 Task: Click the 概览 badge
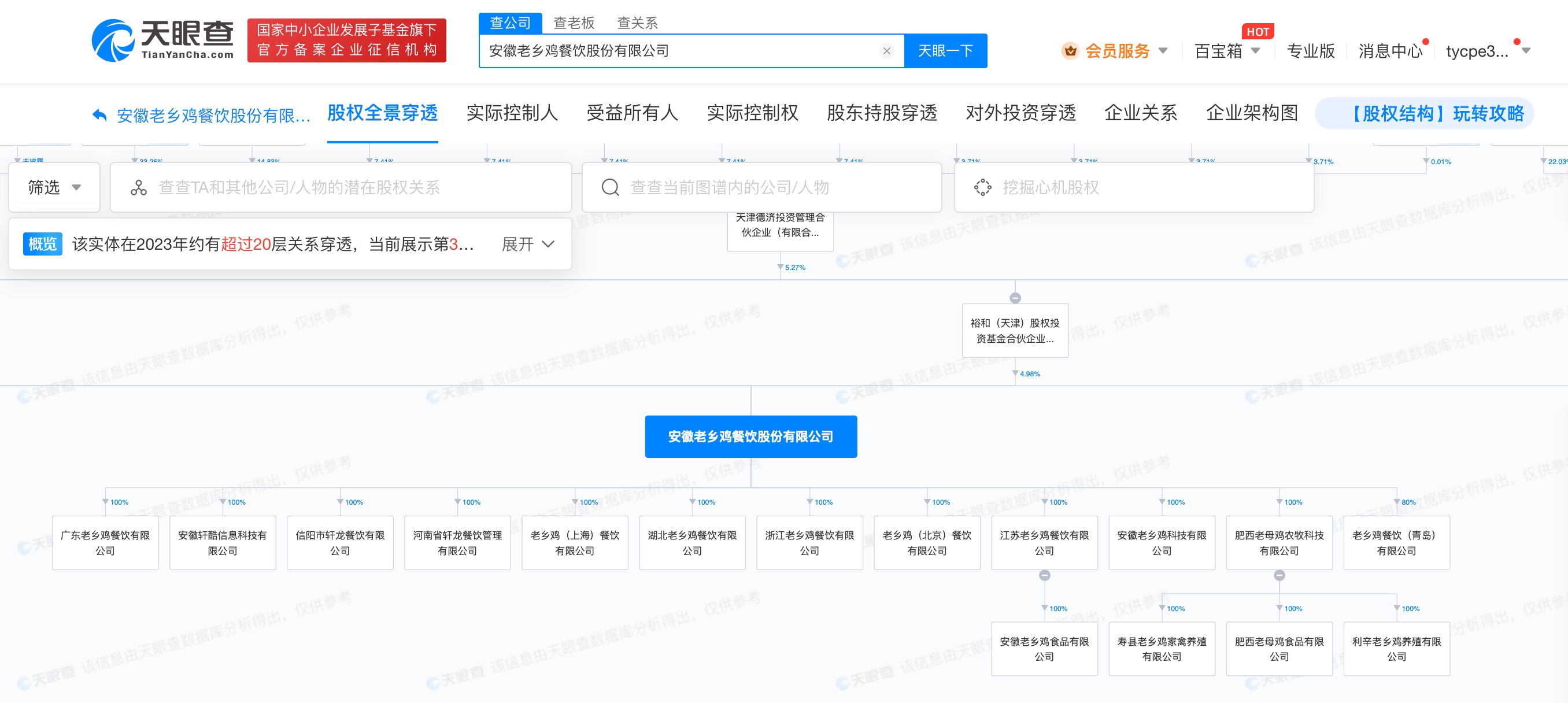click(x=43, y=244)
